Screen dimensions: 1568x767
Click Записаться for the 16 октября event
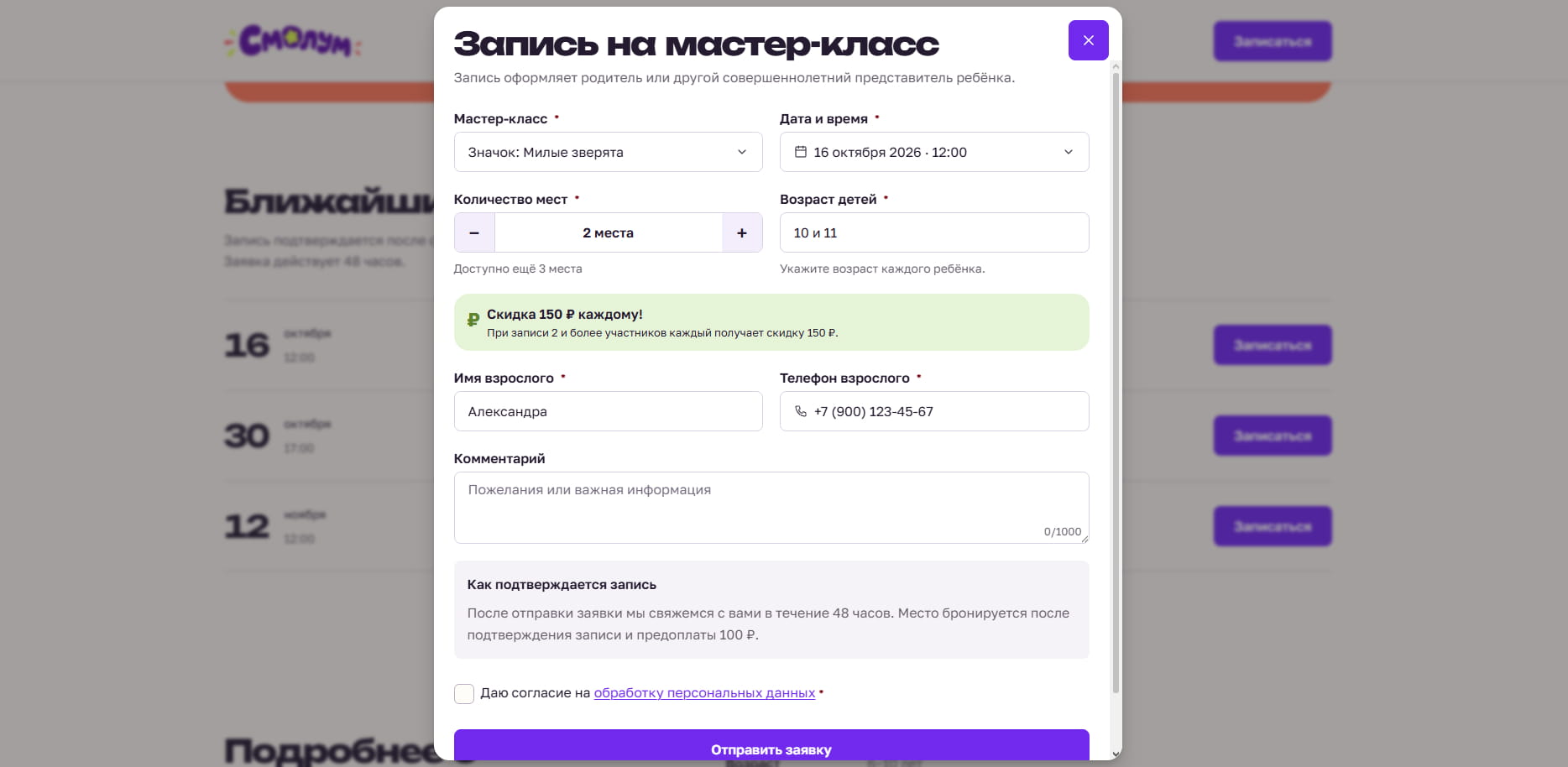1273,345
